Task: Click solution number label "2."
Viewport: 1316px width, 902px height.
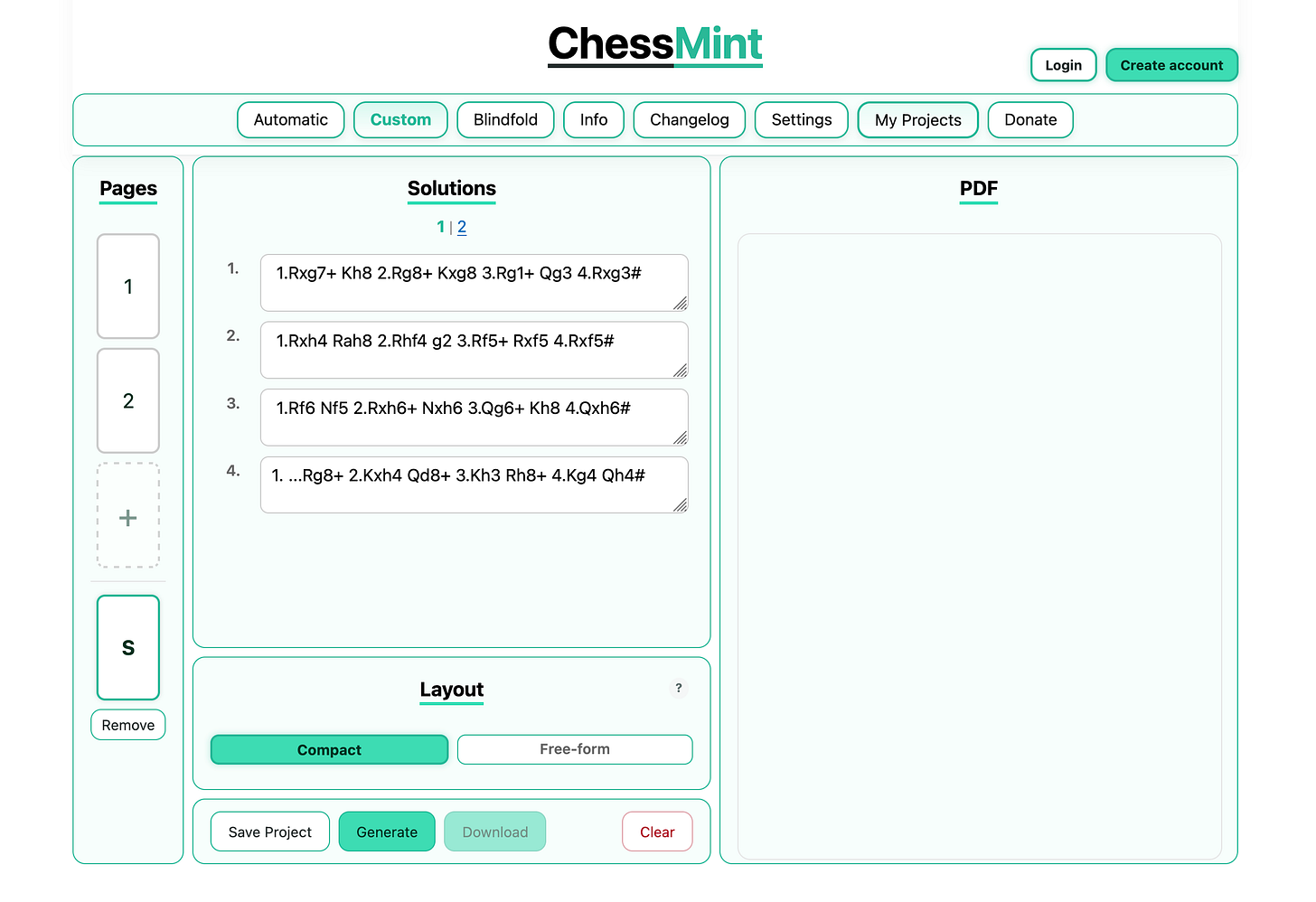Action: coord(233,335)
